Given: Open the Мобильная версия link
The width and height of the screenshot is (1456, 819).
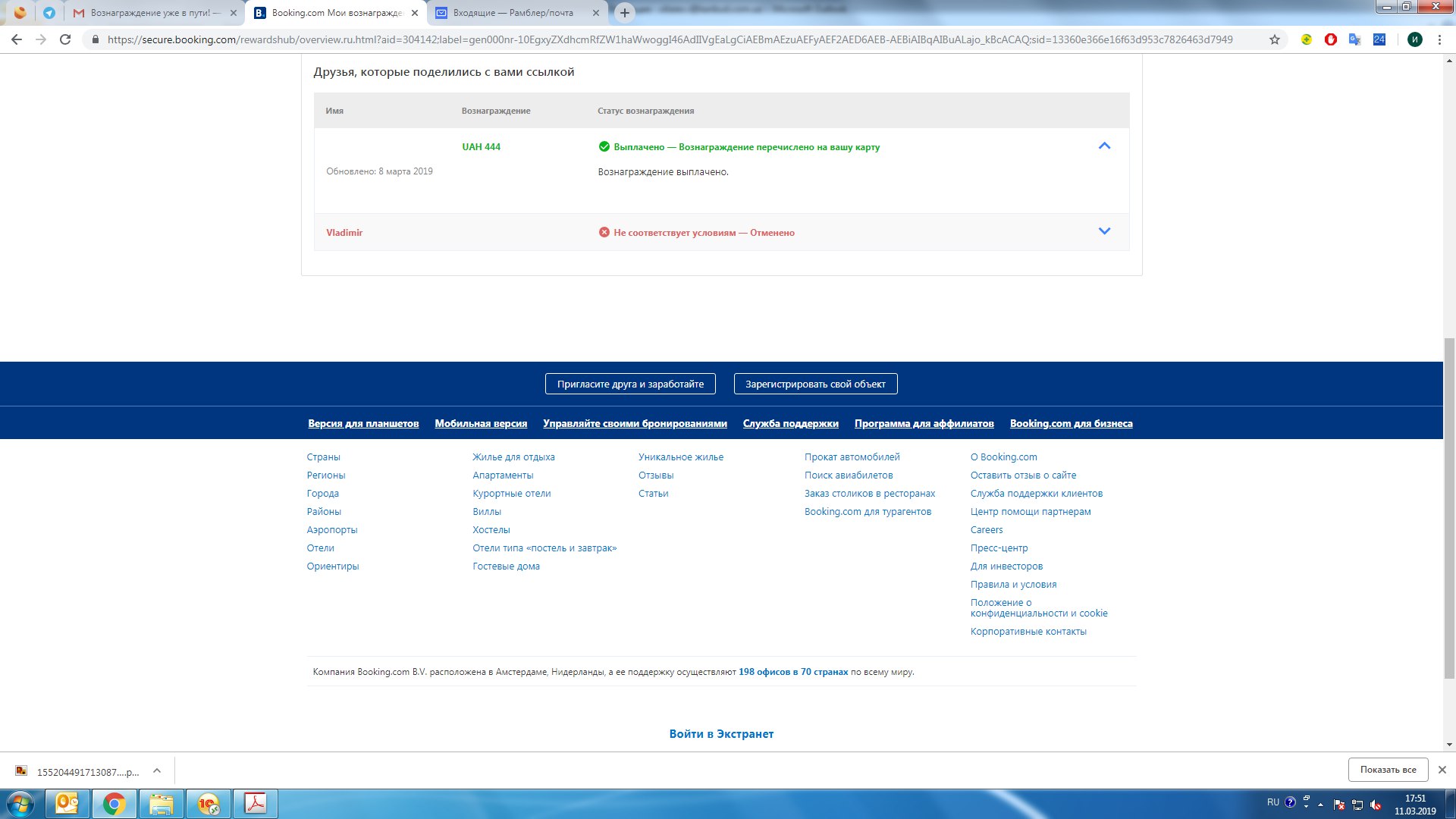Looking at the screenshot, I should click(x=481, y=423).
